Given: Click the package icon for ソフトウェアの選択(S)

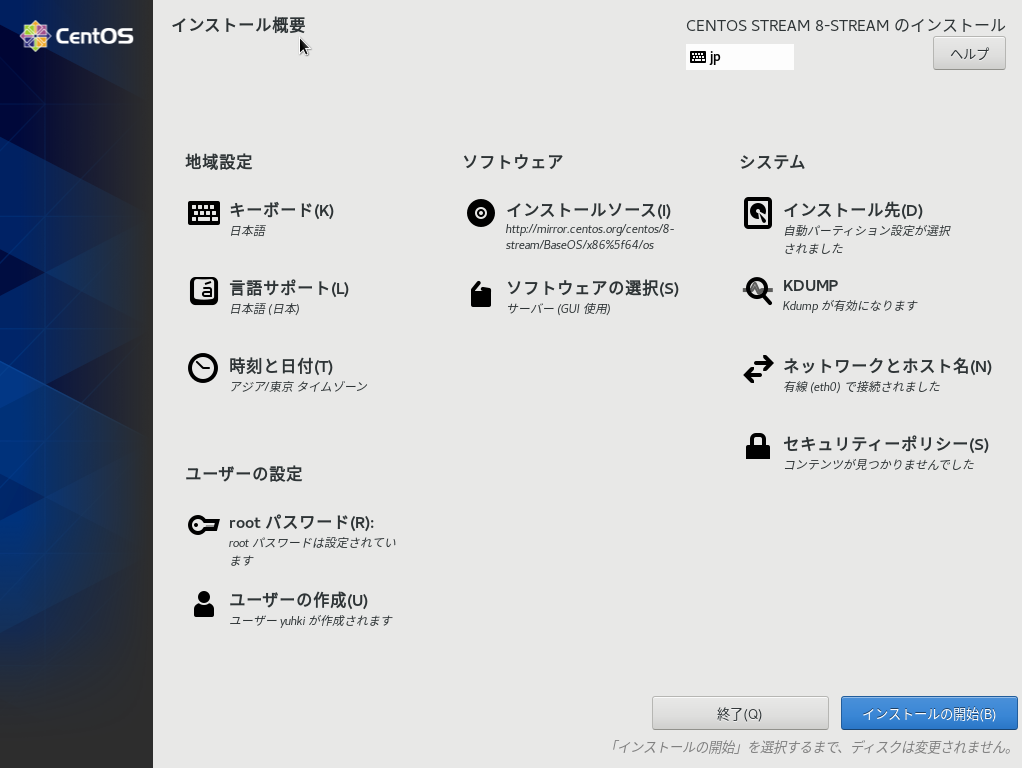Looking at the screenshot, I should coord(481,294).
